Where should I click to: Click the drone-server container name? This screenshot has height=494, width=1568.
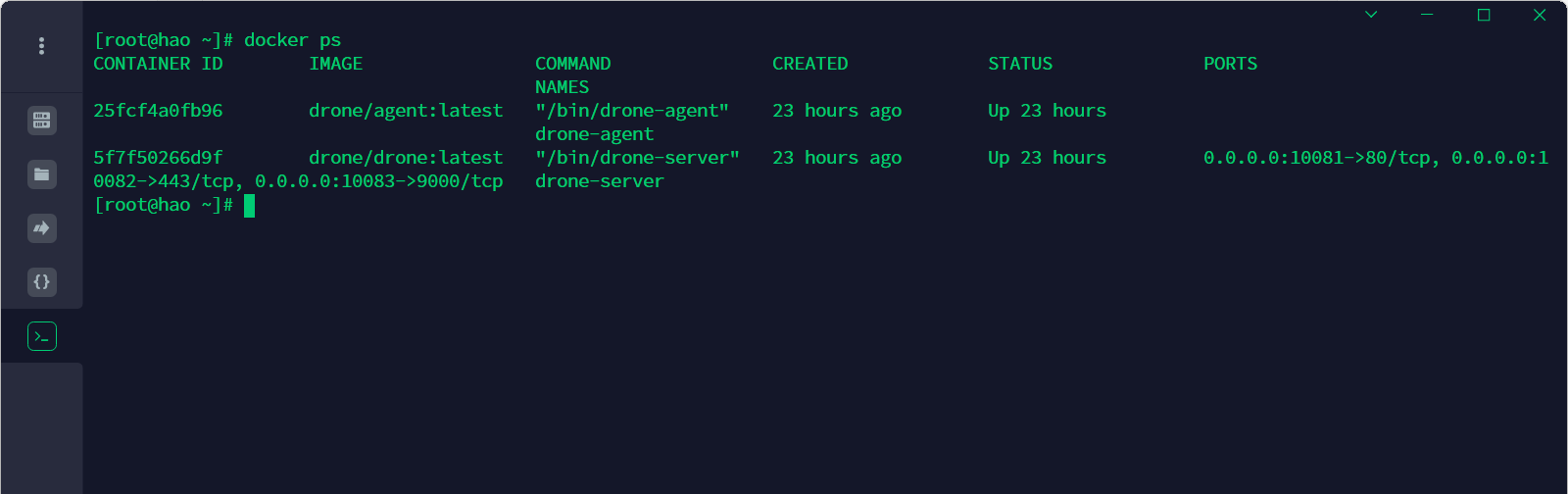pos(600,181)
